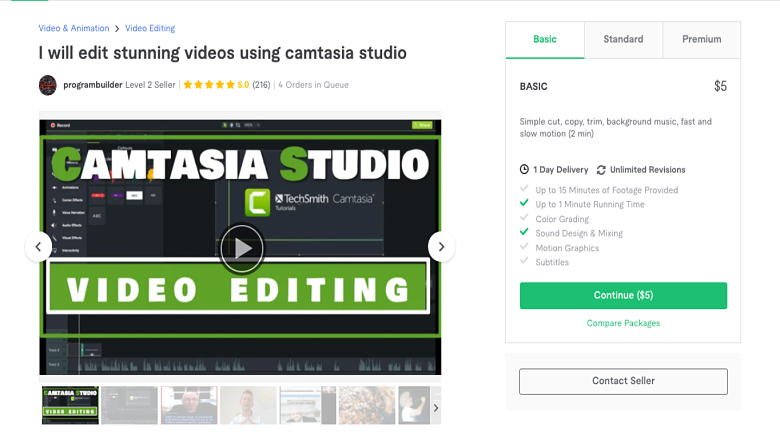
Task: Click the 'Color Grading' feature text
Action: click(562, 219)
